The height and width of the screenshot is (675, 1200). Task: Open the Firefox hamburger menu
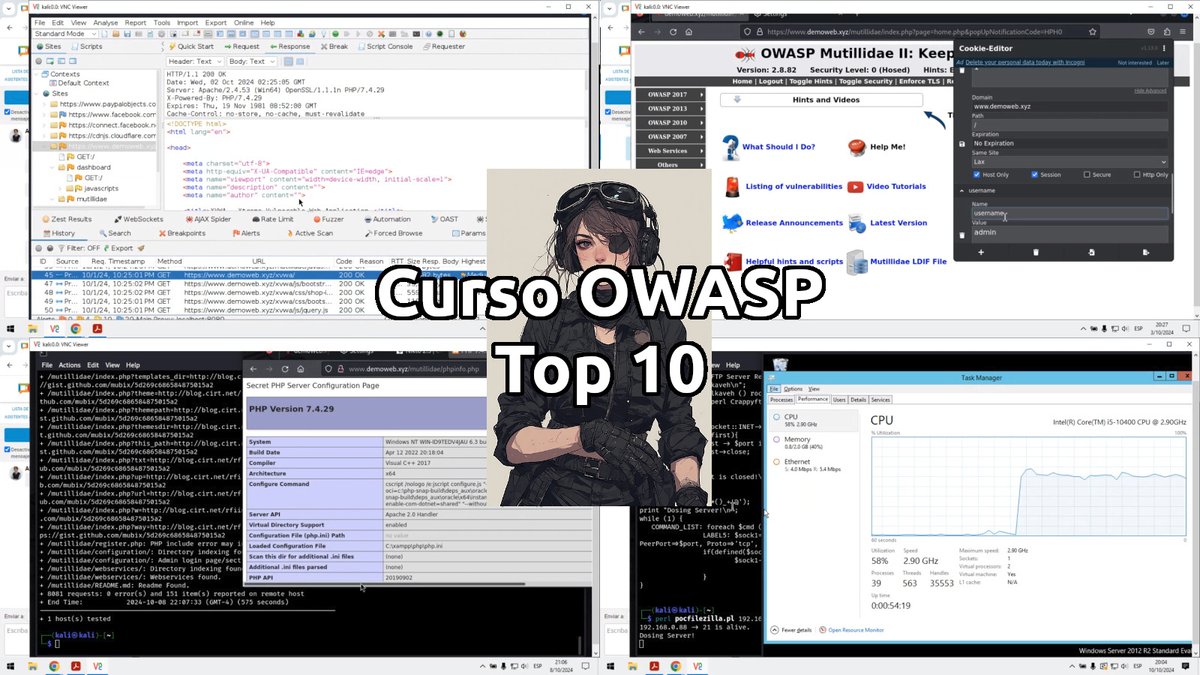pyautogui.click(x=1183, y=31)
